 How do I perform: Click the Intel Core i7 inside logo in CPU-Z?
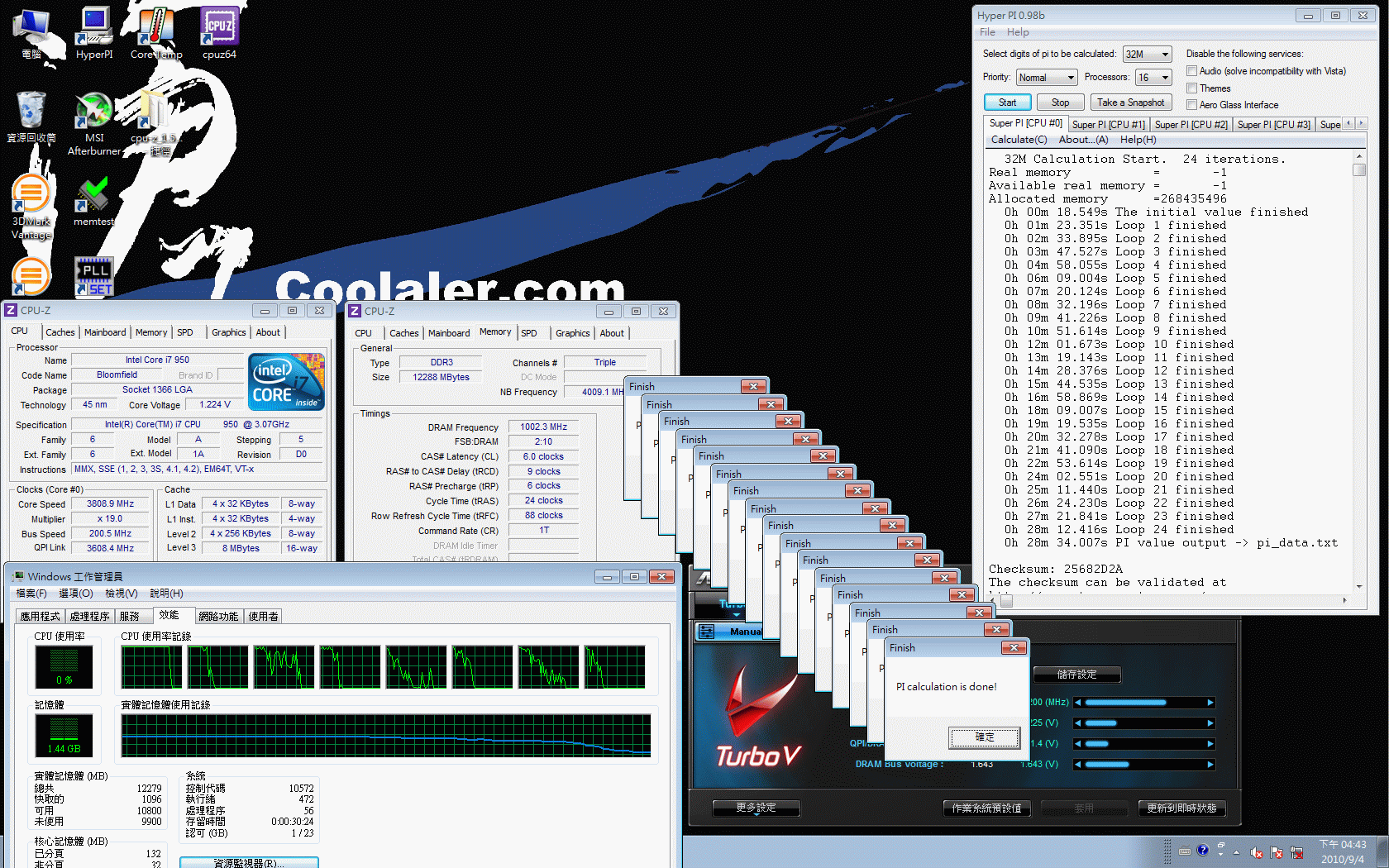click(287, 381)
